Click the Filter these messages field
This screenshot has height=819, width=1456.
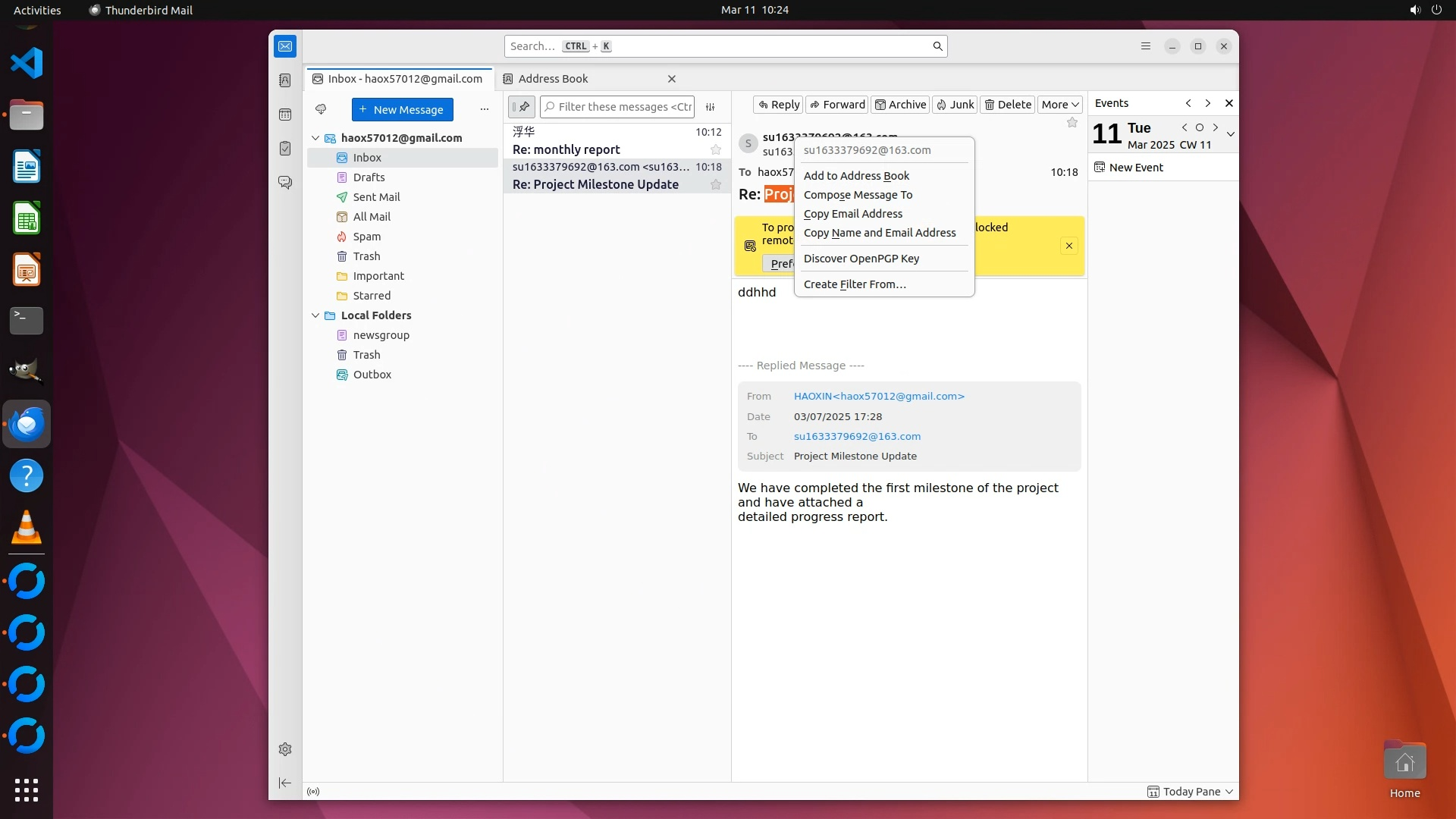624,107
